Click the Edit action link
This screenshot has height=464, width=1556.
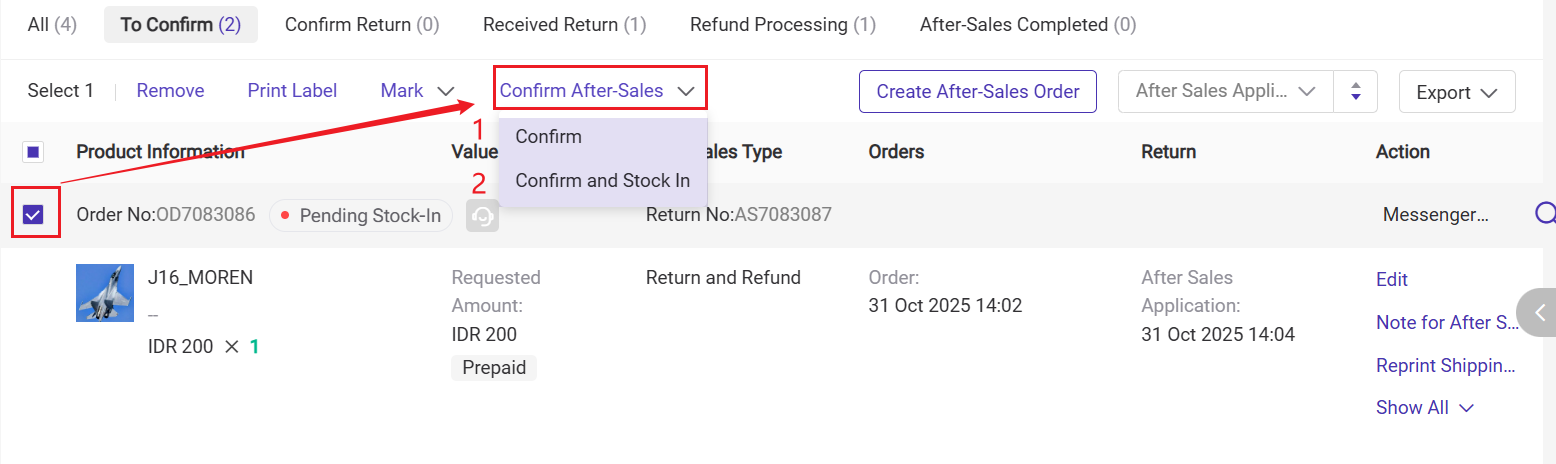point(1391,279)
